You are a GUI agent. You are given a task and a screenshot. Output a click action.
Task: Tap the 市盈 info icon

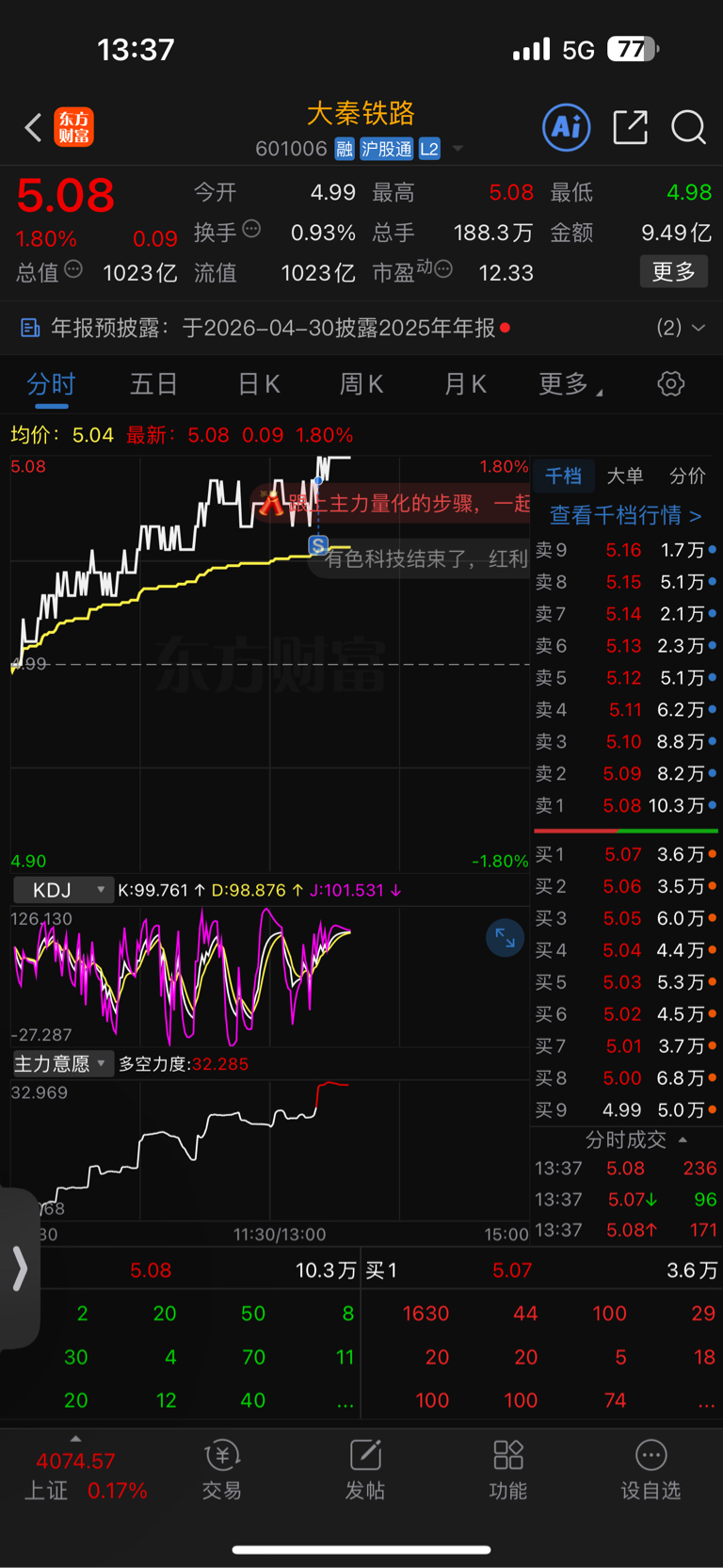pos(443,269)
